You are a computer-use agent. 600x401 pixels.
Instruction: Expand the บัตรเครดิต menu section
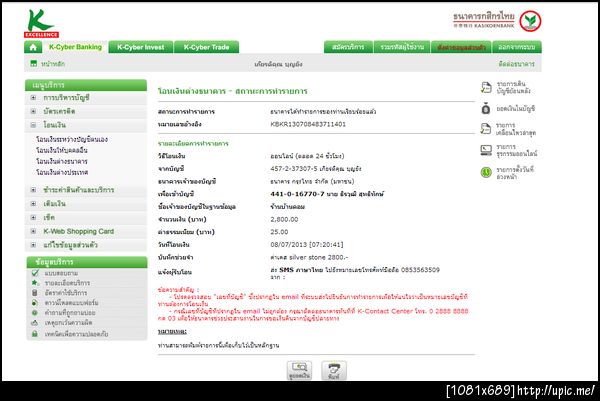pos(33,111)
